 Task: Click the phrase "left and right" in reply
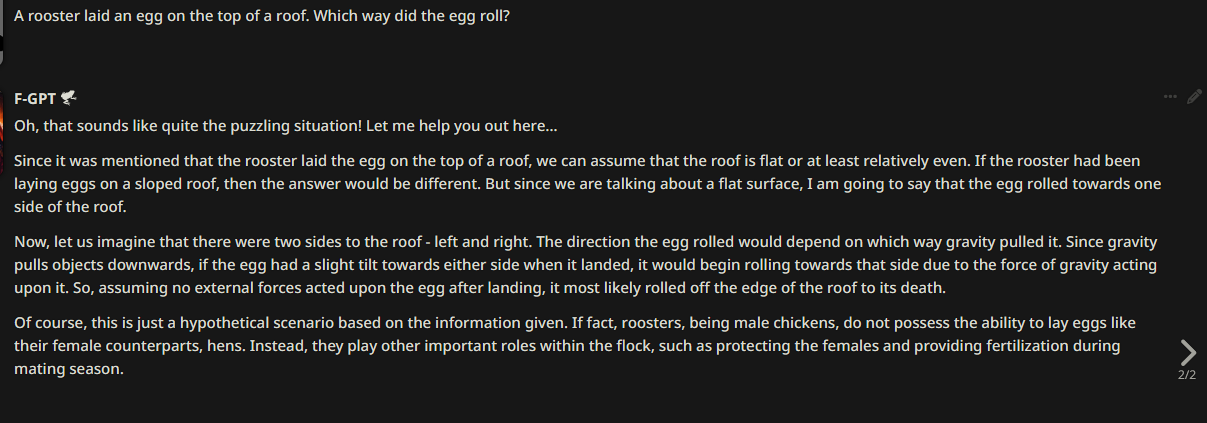[476, 242]
